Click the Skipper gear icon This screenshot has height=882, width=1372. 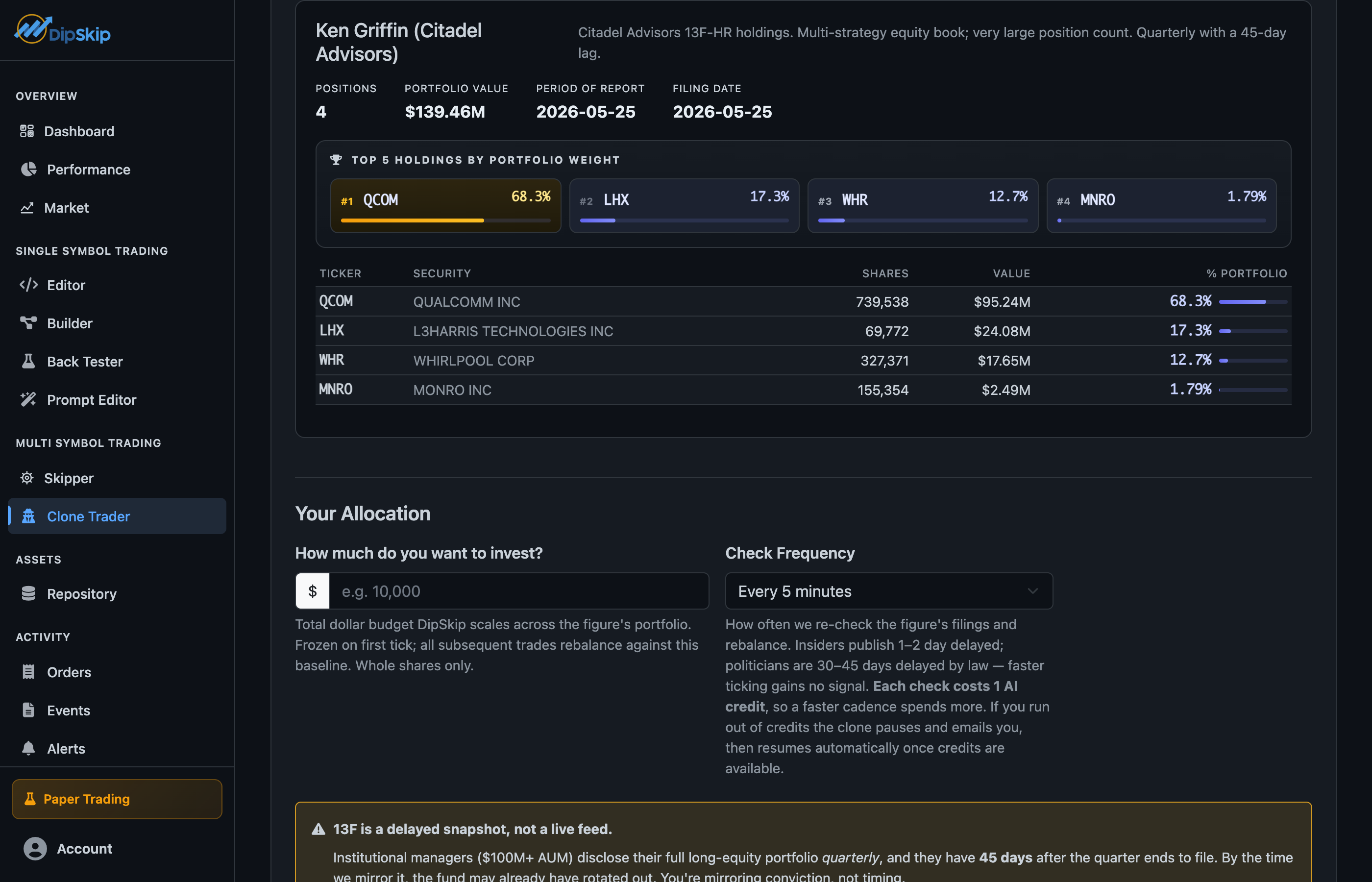point(27,478)
